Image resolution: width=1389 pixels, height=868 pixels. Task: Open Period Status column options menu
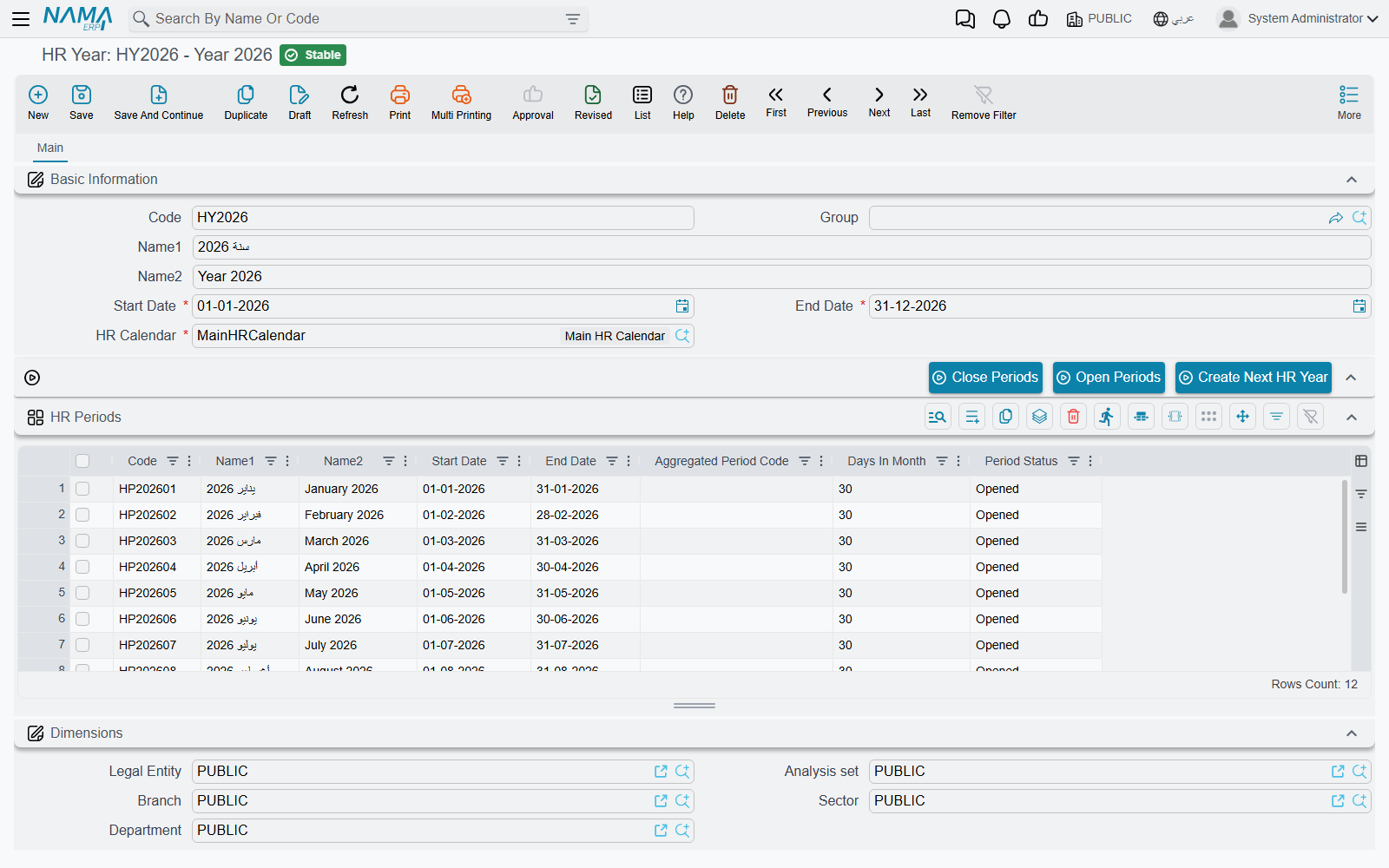(x=1090, y=461)
